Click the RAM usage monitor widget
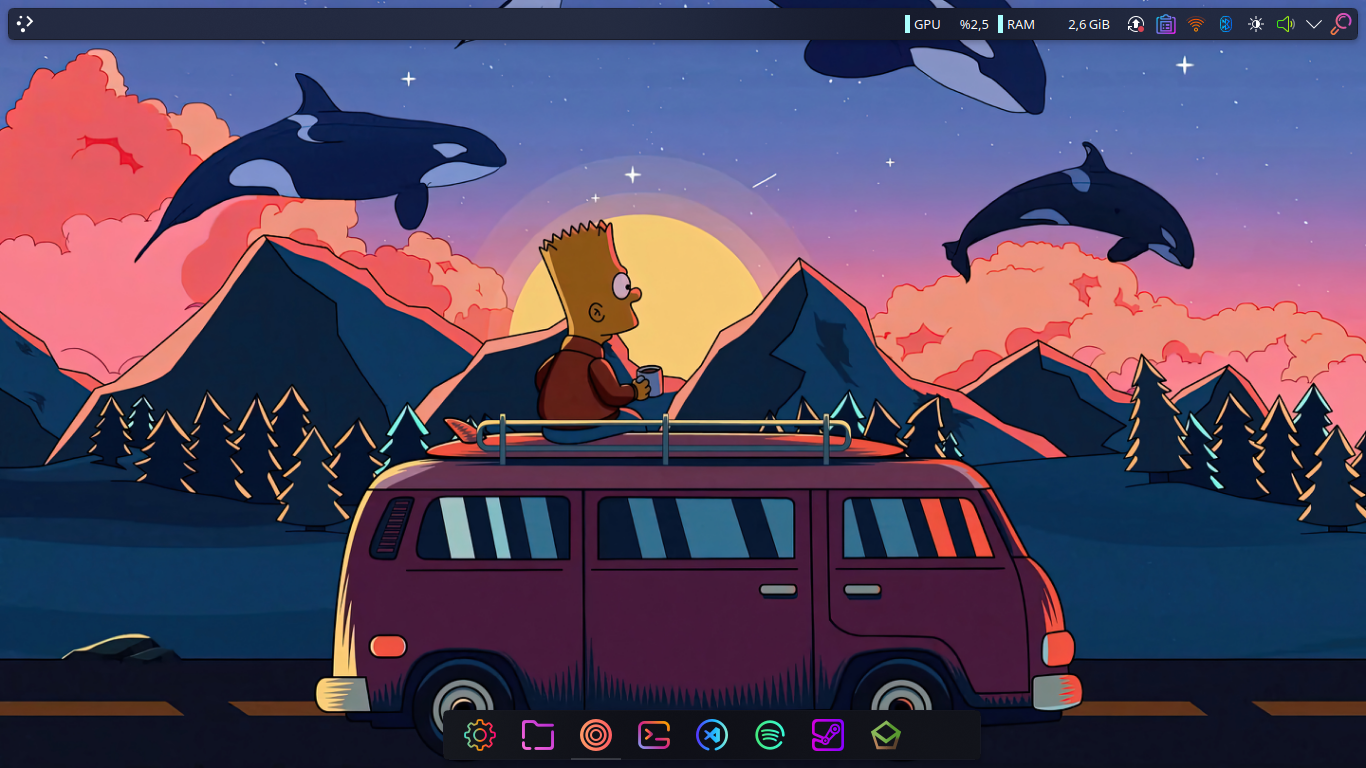 click(1054, 24)
